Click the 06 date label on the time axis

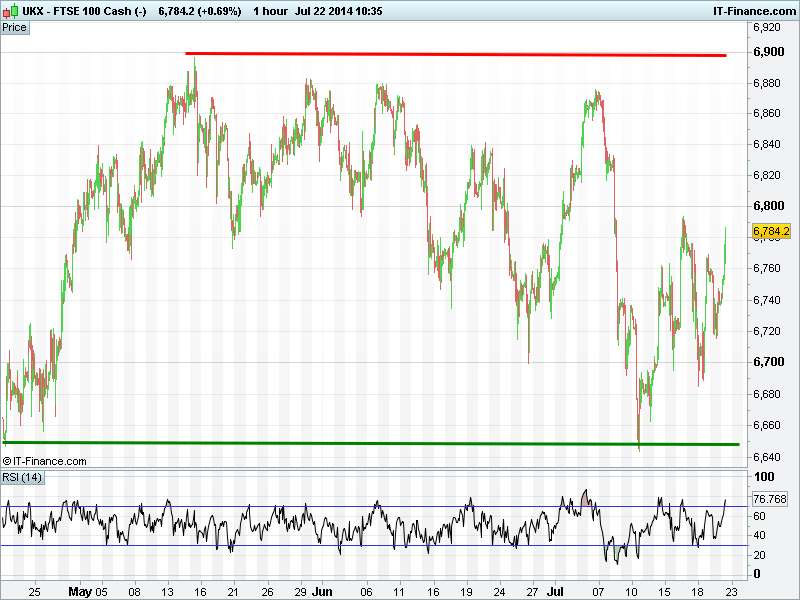click(366, 592)
